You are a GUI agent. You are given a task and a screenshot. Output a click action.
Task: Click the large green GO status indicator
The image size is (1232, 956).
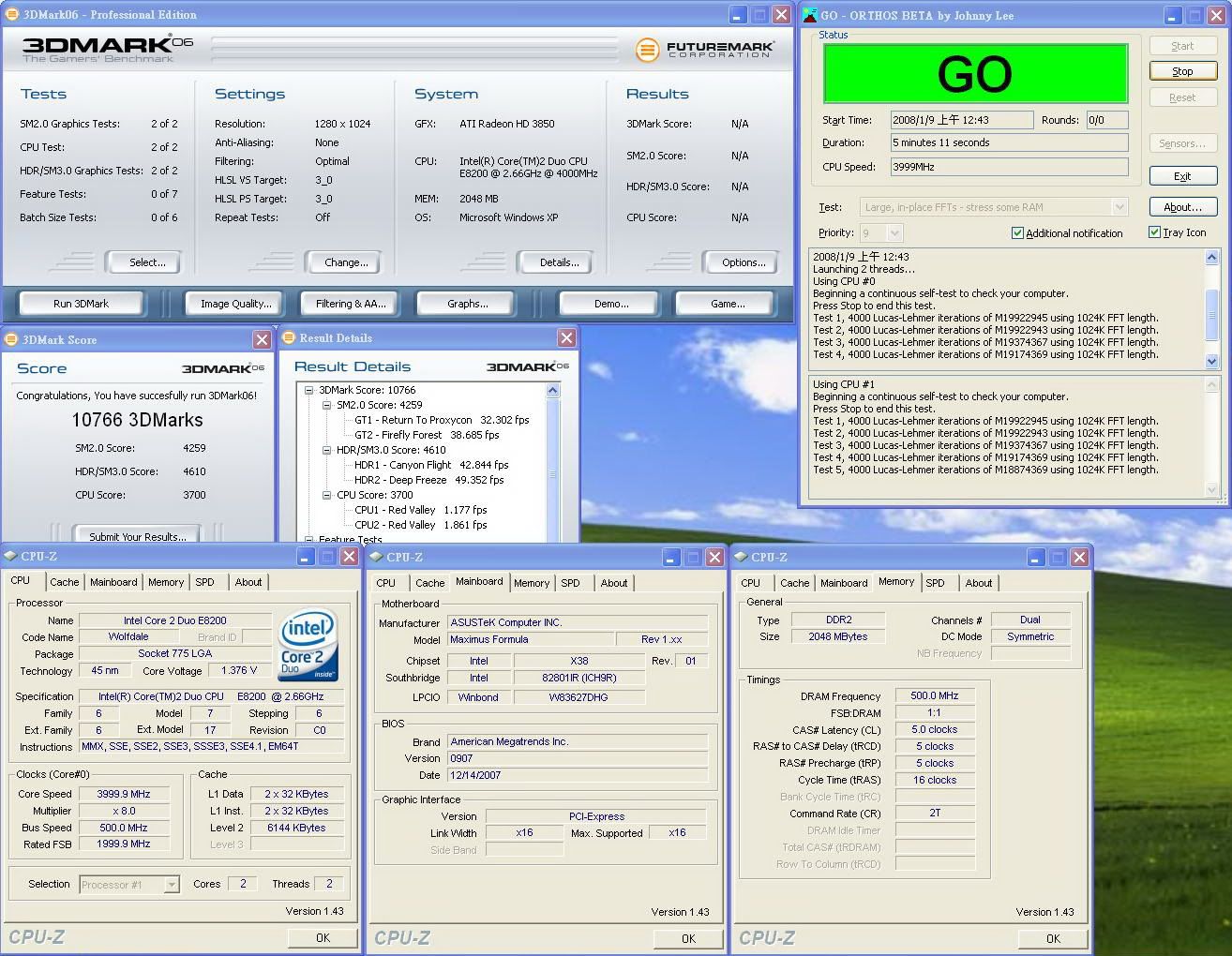[975, 74]
